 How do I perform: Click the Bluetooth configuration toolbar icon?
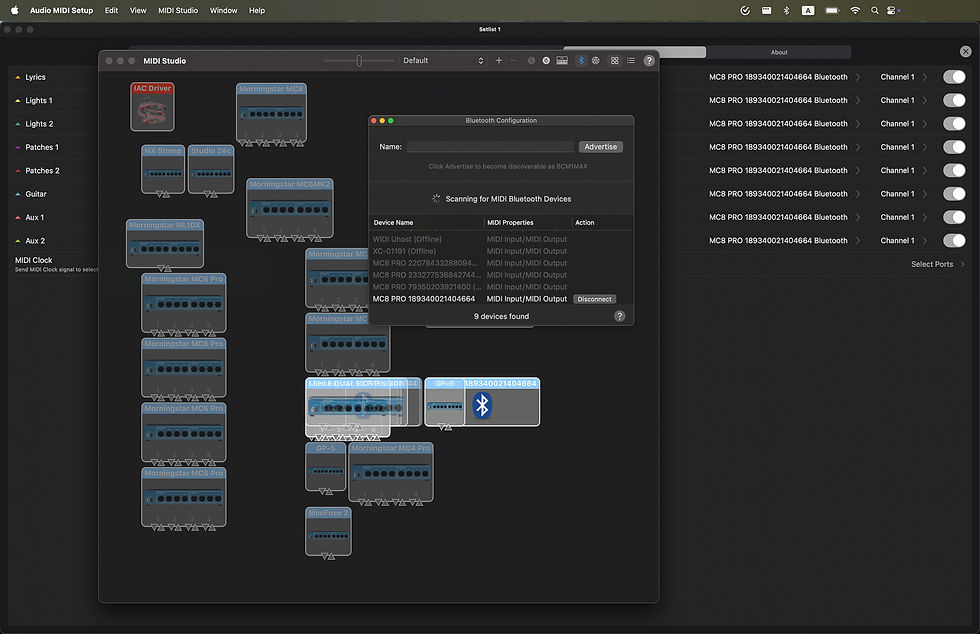coord(581,61)
